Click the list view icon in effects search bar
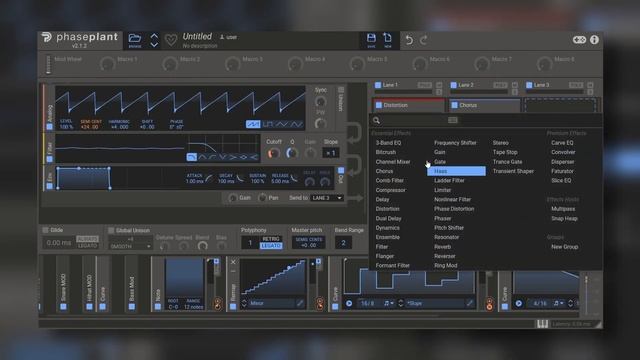This screenshot has height=360, width=640. tap(453, 120)
